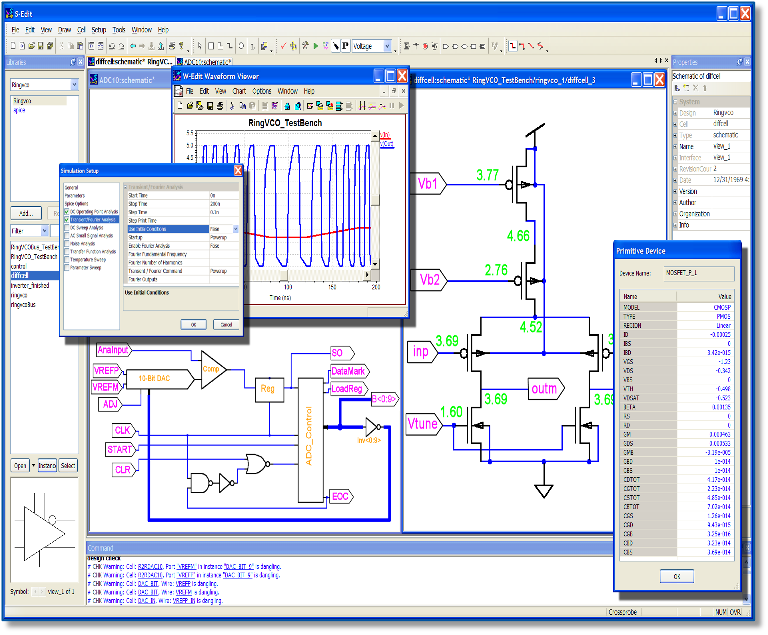Collapse the System section in Properties
The image size is (768, 635).
[x=676, y=101]
